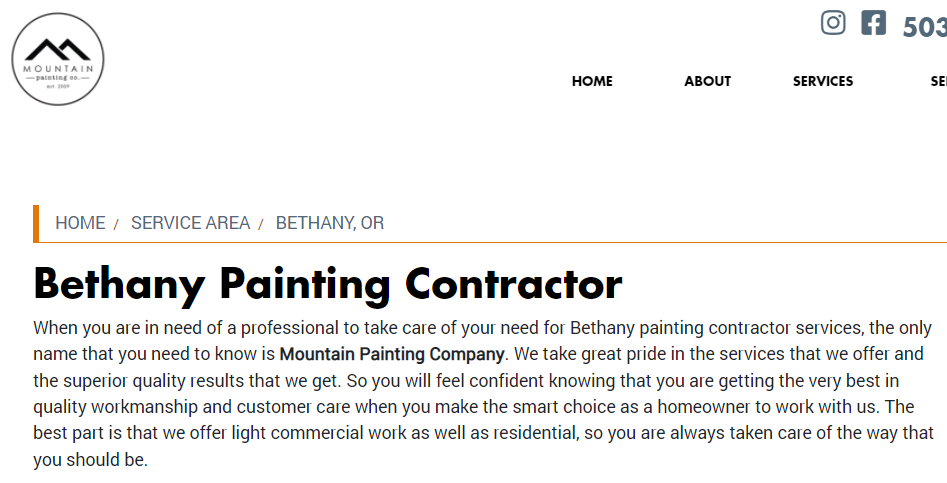The image size is (947, 483).
Task: Open the Facebook page icon
Action: (873, 23)
